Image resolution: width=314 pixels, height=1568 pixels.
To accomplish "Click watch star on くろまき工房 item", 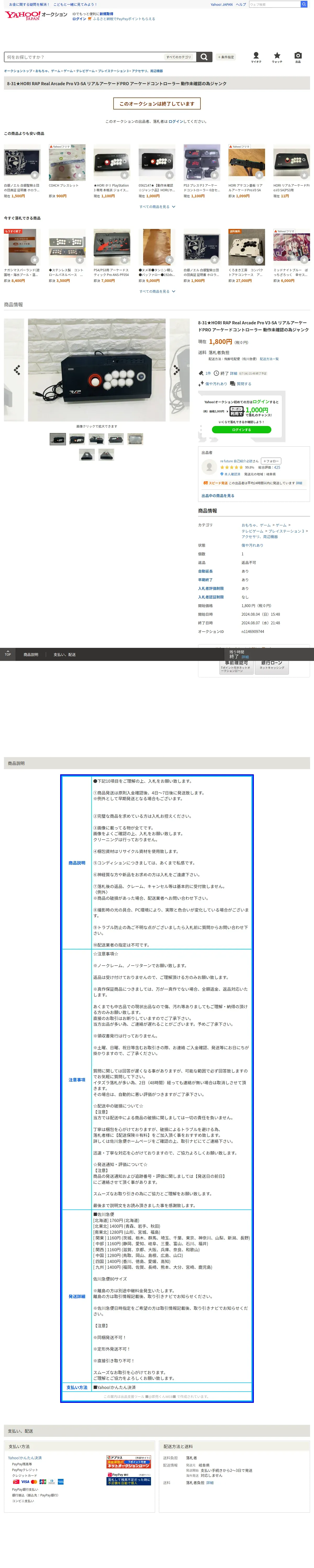I will (259, 260).
